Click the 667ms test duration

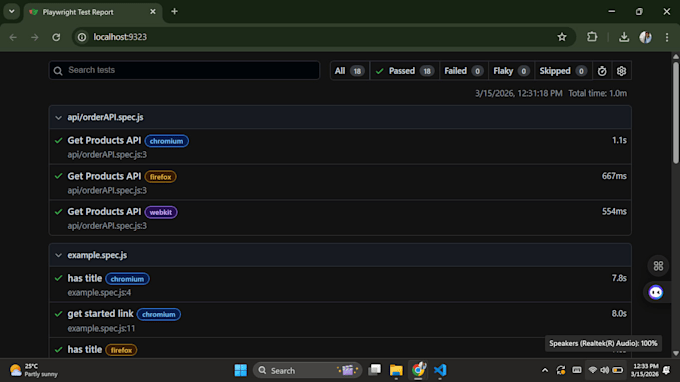614,176
